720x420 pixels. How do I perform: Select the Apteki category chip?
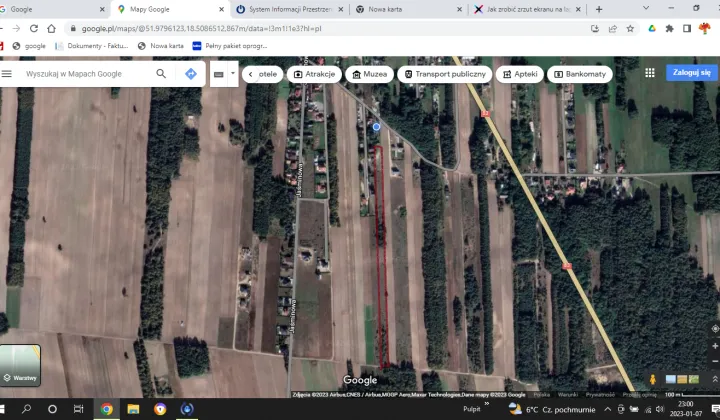coord(520,74)
